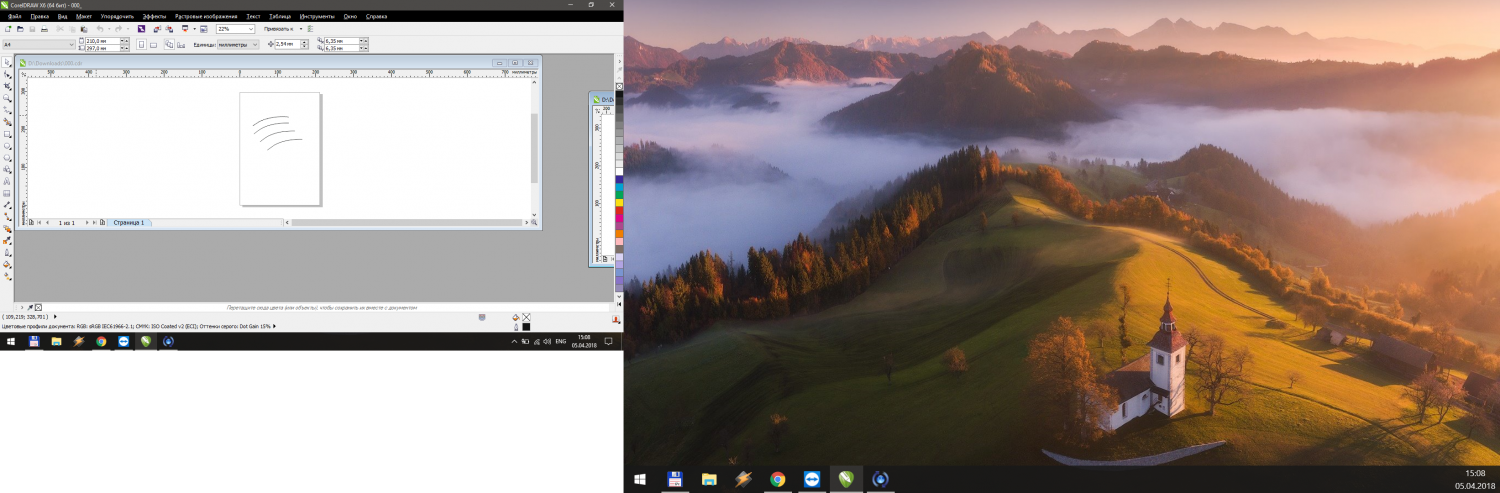The width and height of the screenshot is (1500, 493).
Task: Paste from the clipboard toolbar icon
Action: pyautogui.click(x=84, y=29)
